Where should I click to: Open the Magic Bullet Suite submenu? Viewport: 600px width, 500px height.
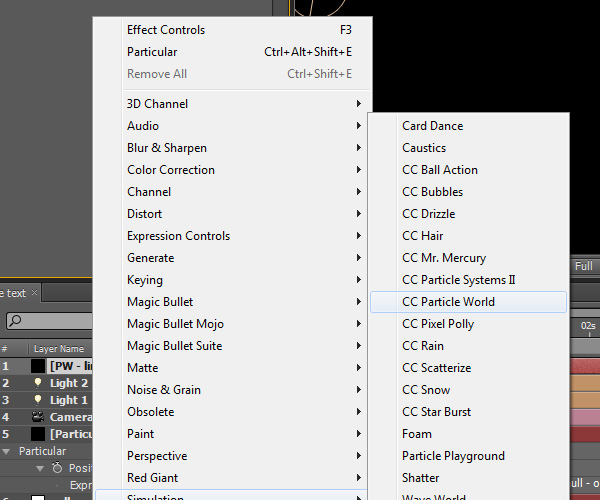point(233,345)
